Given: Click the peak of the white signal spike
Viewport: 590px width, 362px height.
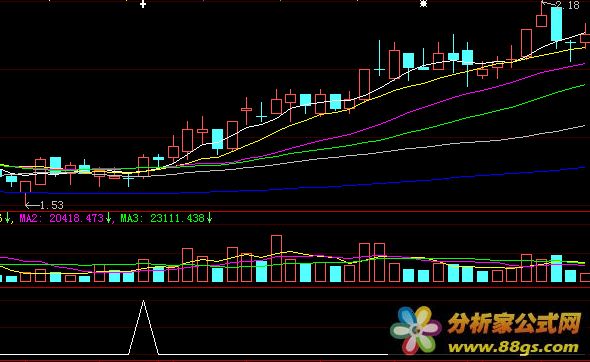Looking at the screenshot, I should pos(143,301).
